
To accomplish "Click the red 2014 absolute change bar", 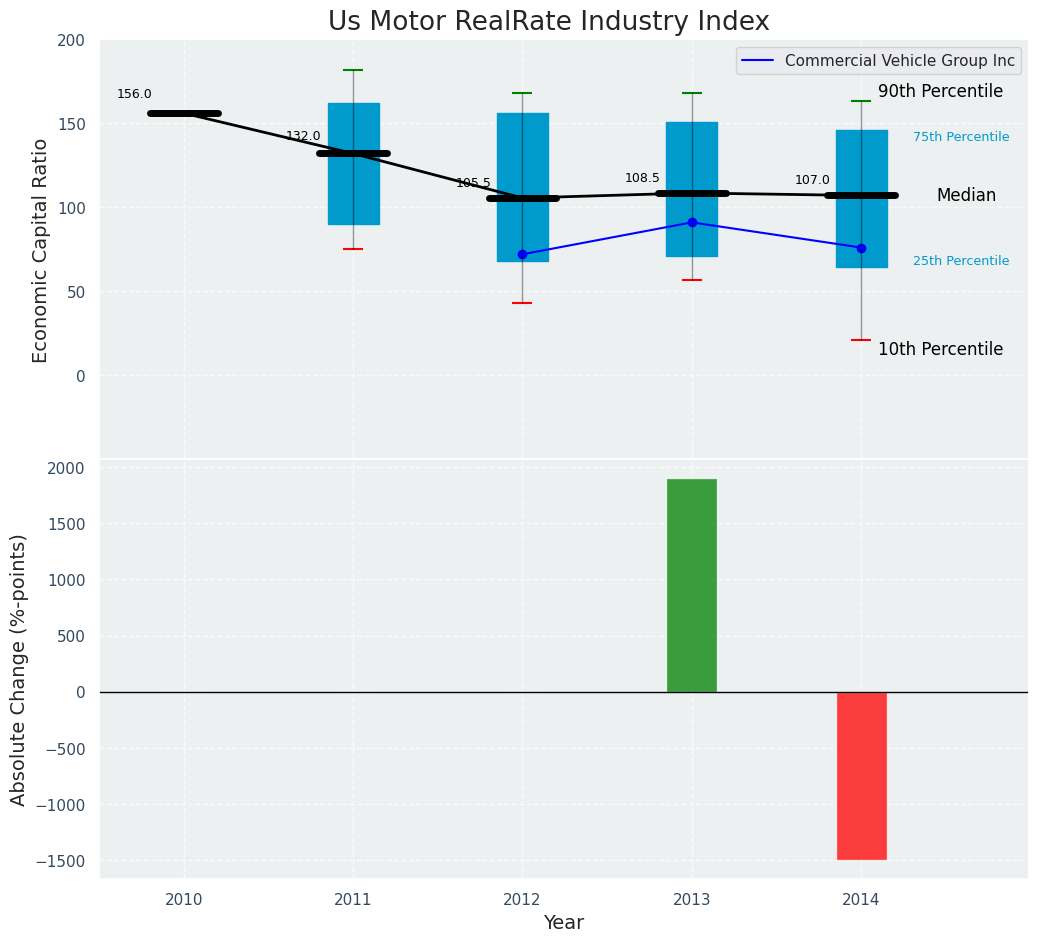I will click(861, 775).
